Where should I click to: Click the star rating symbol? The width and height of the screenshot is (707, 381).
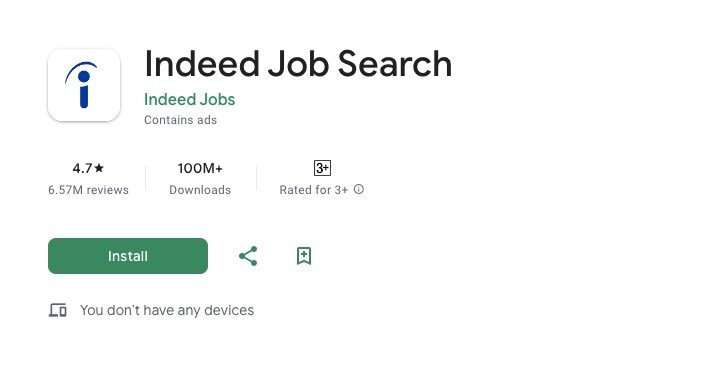99,168
